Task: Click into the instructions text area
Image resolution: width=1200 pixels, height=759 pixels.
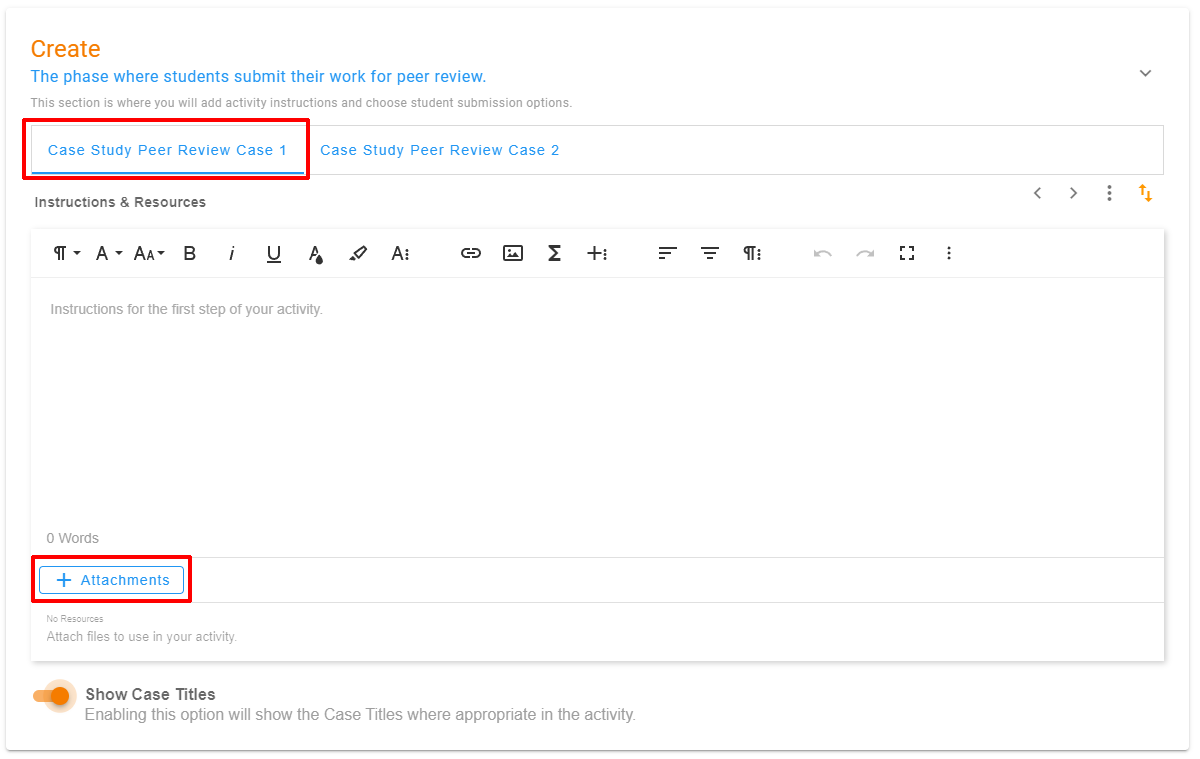Action: pyautogui.click(x=597, y=400)
